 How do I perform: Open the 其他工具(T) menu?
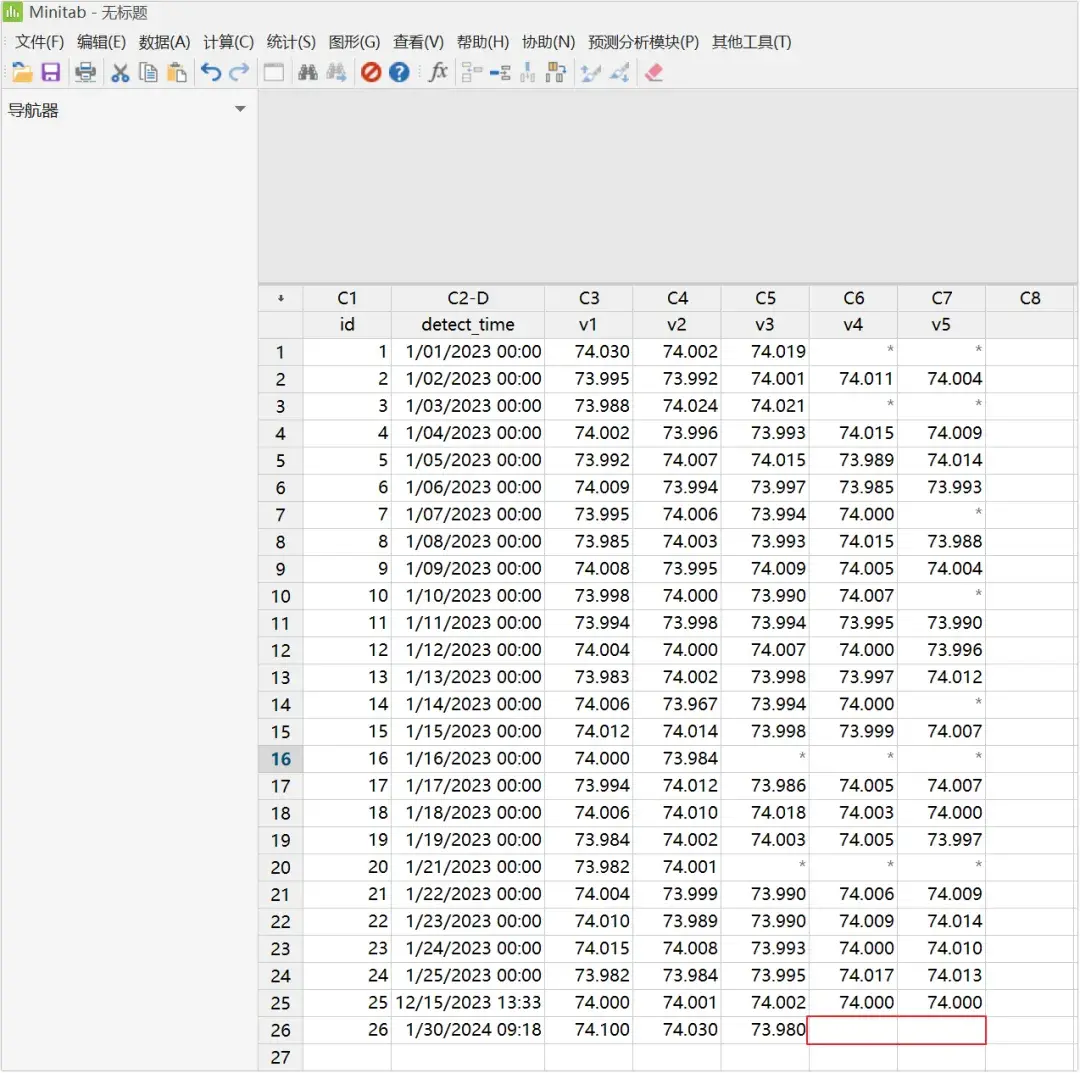click(751, 42)
